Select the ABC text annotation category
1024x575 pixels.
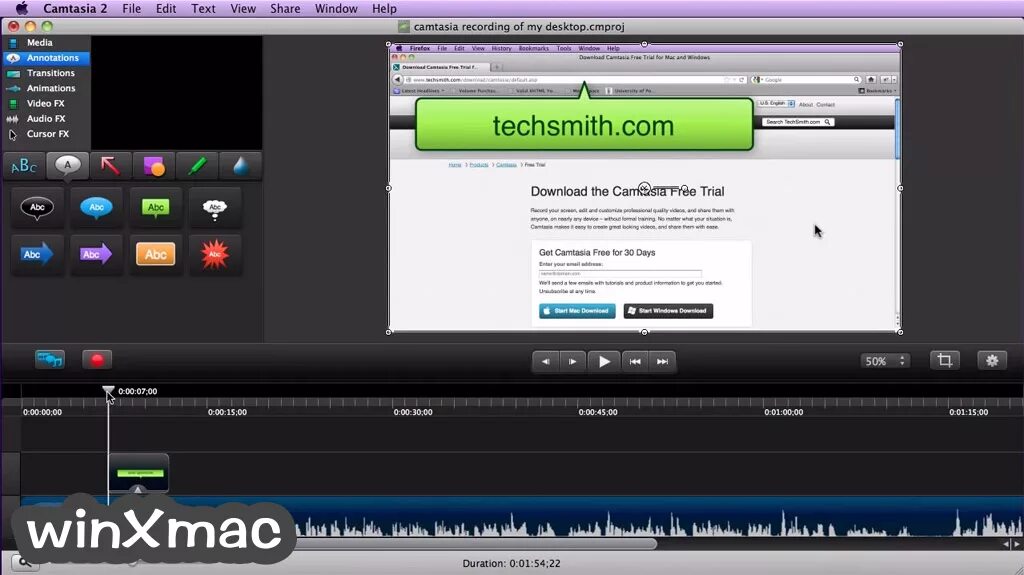[24, 166]
